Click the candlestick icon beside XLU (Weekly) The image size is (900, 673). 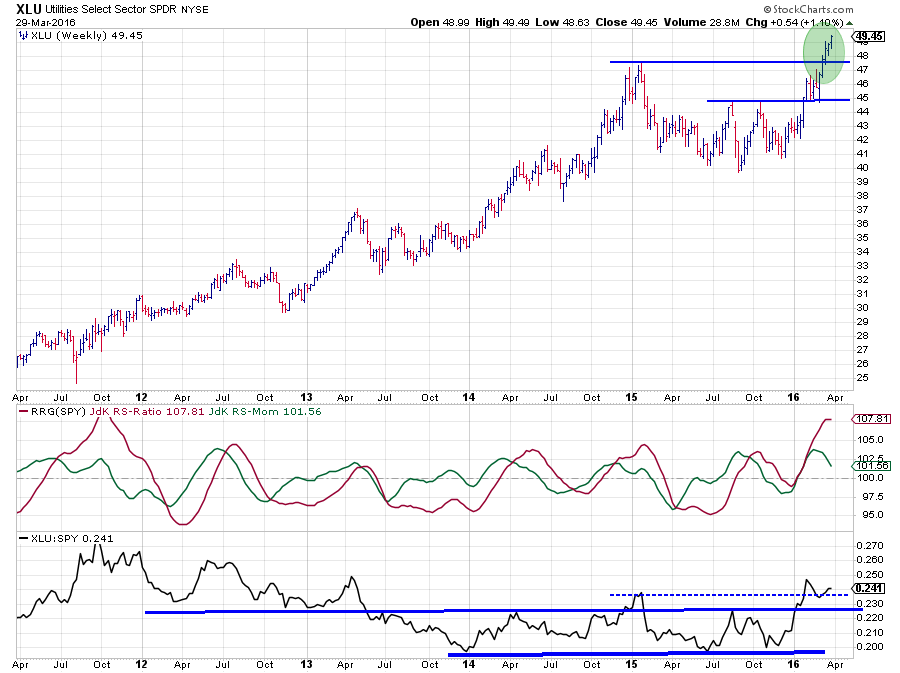pos(23,36)
